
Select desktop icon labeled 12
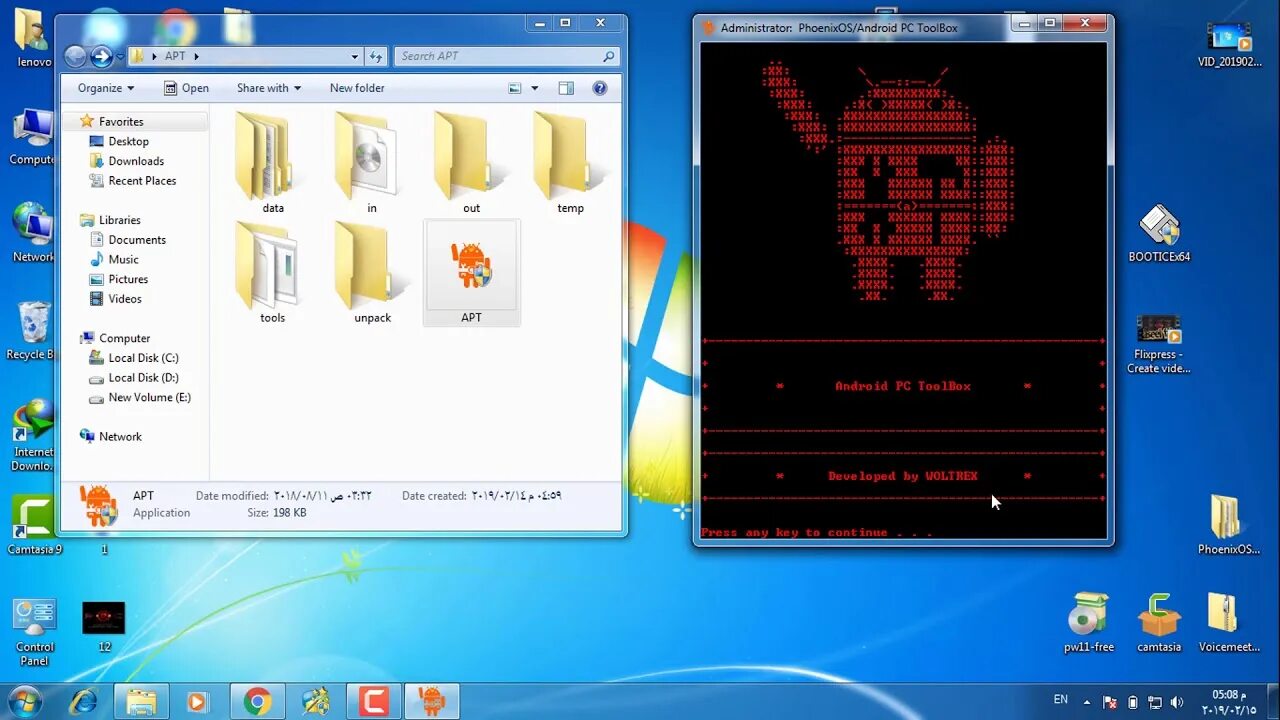point(104,626)
